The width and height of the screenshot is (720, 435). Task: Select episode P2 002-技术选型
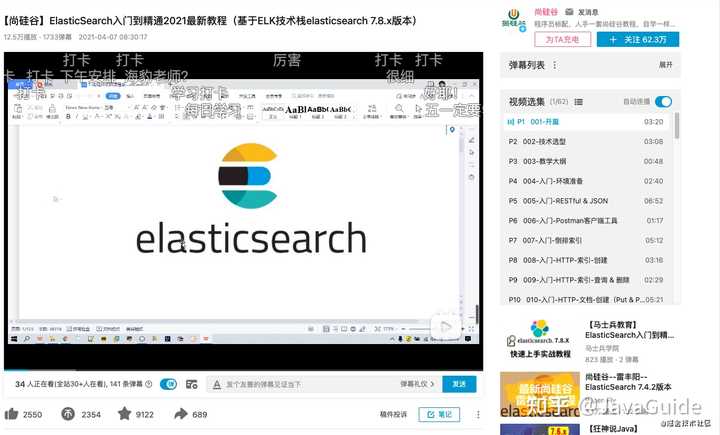coord(585,141)
